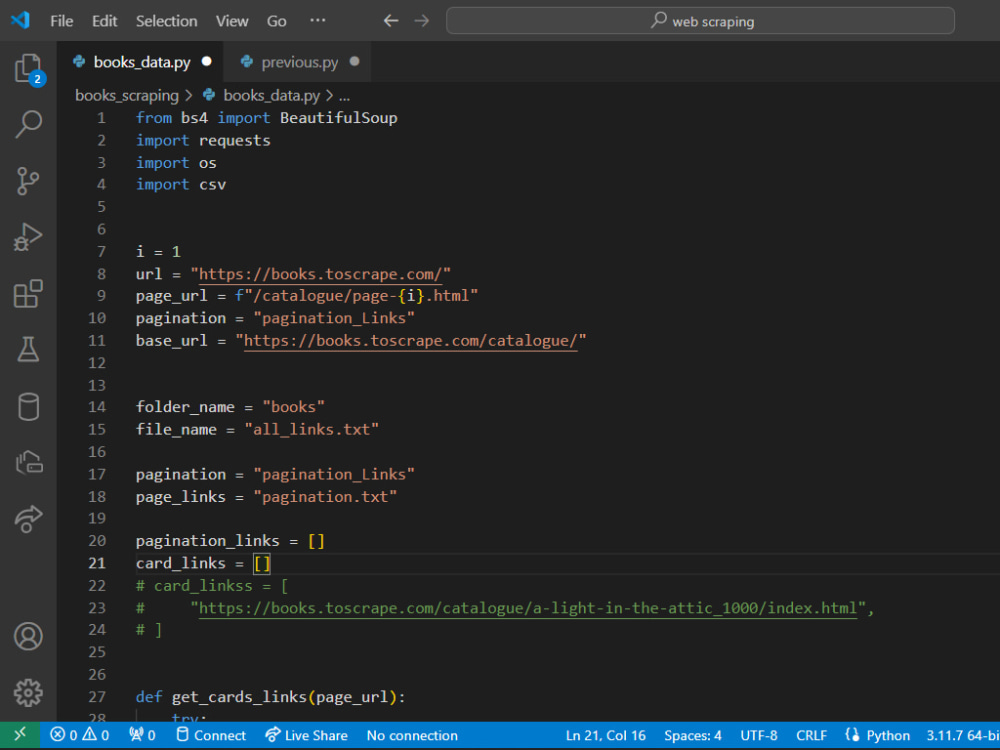Click the "all_links.txt" string on line 15

tap(312, 429)
